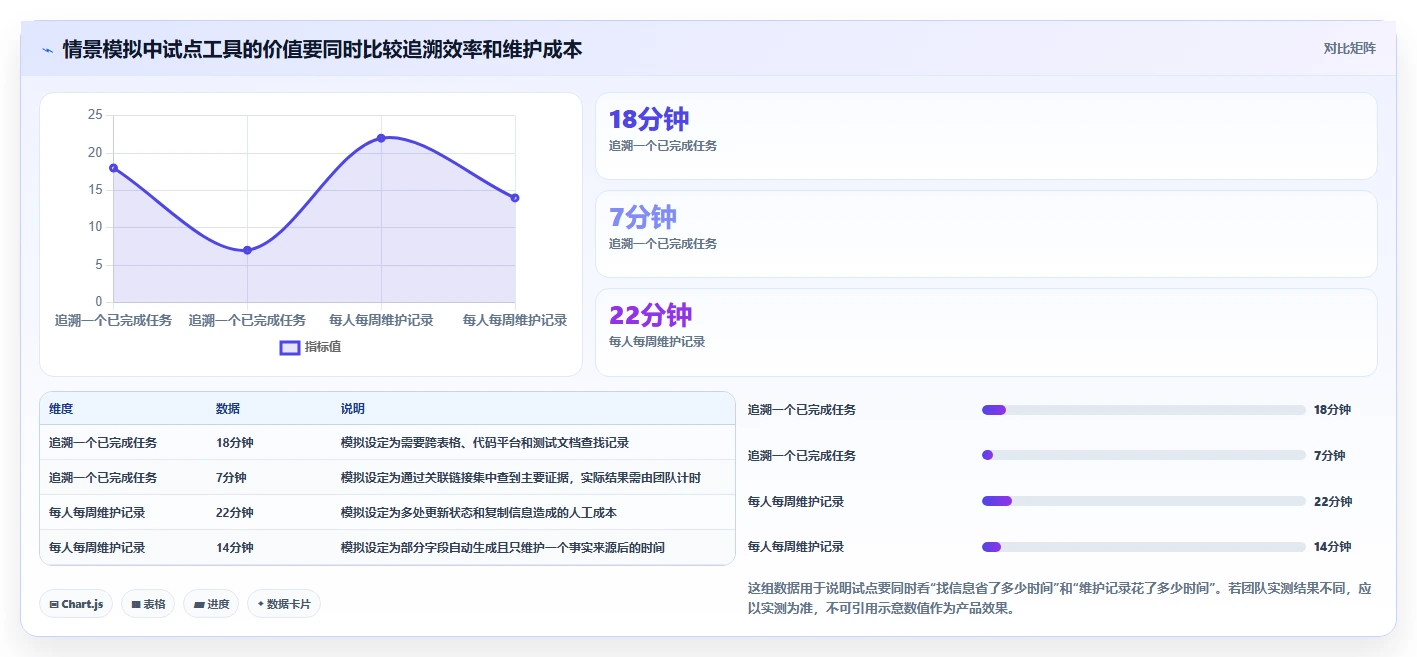Screen dimensions: 1417x657
Task: Click the dimension cell in the 18分钟 table row
Action: [x=103, y=442]
